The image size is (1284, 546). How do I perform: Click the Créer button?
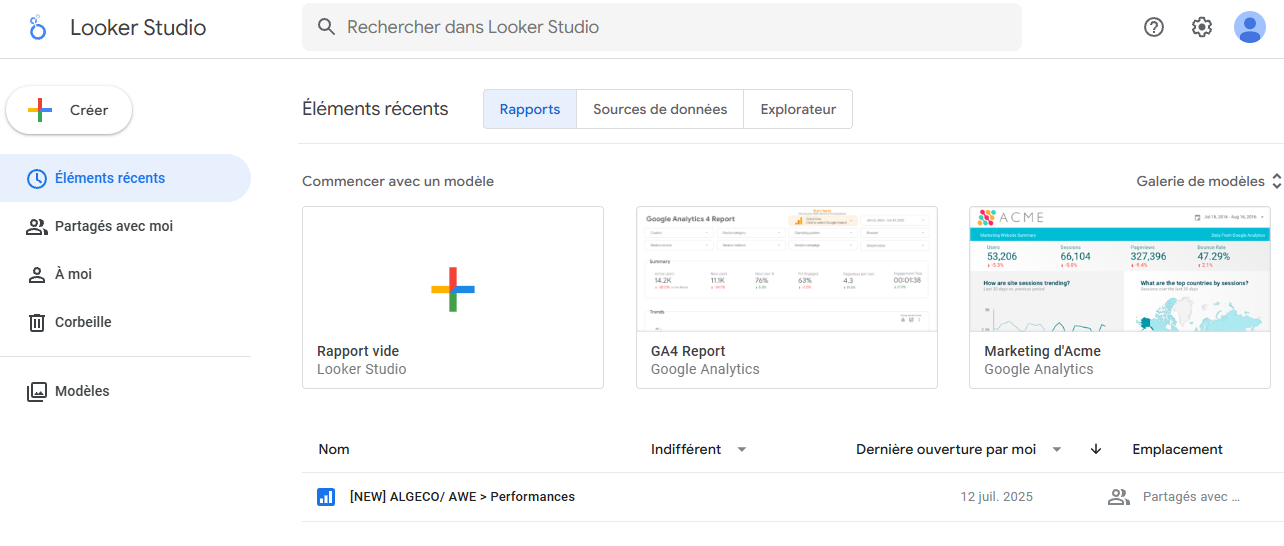(69, 111)
